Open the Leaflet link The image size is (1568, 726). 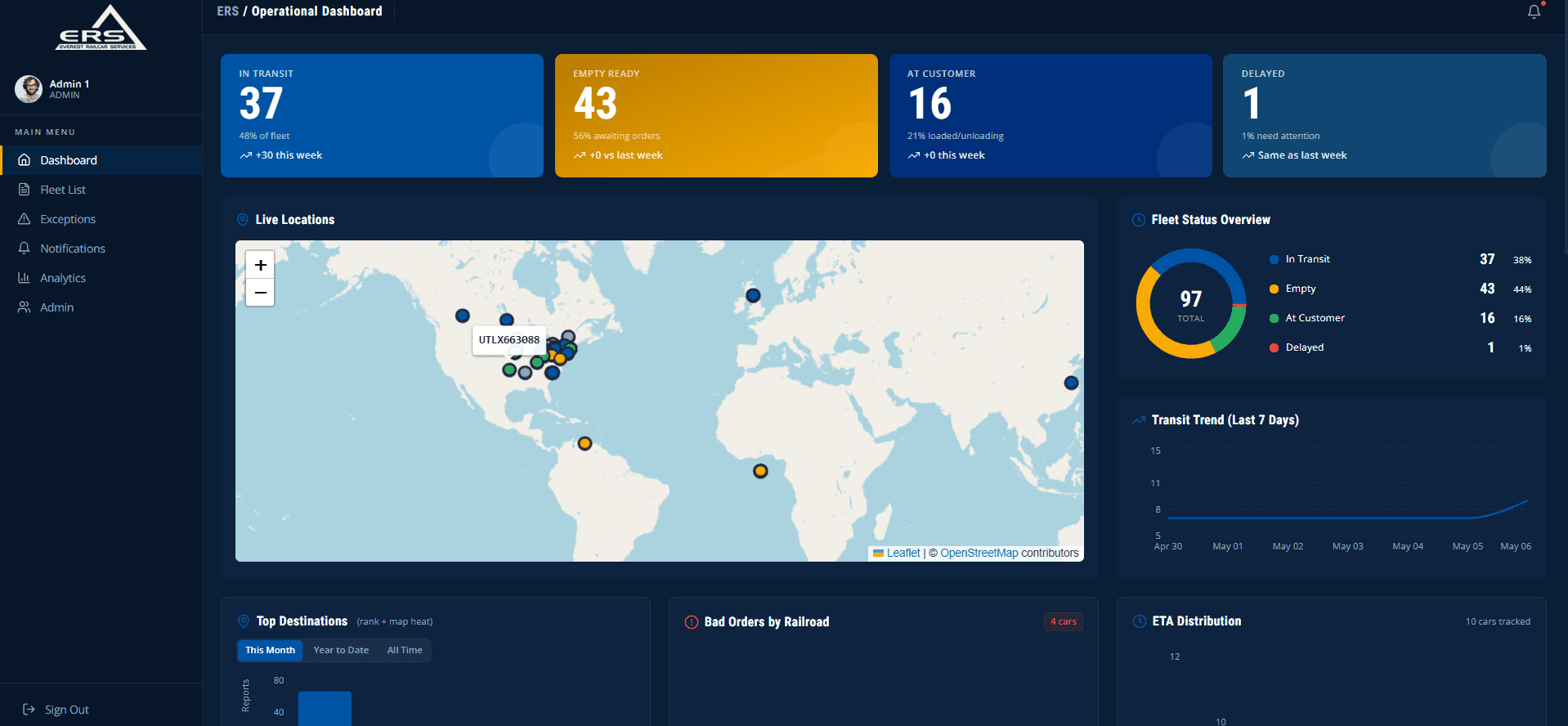pyautogui.click(x=903, y=553)
